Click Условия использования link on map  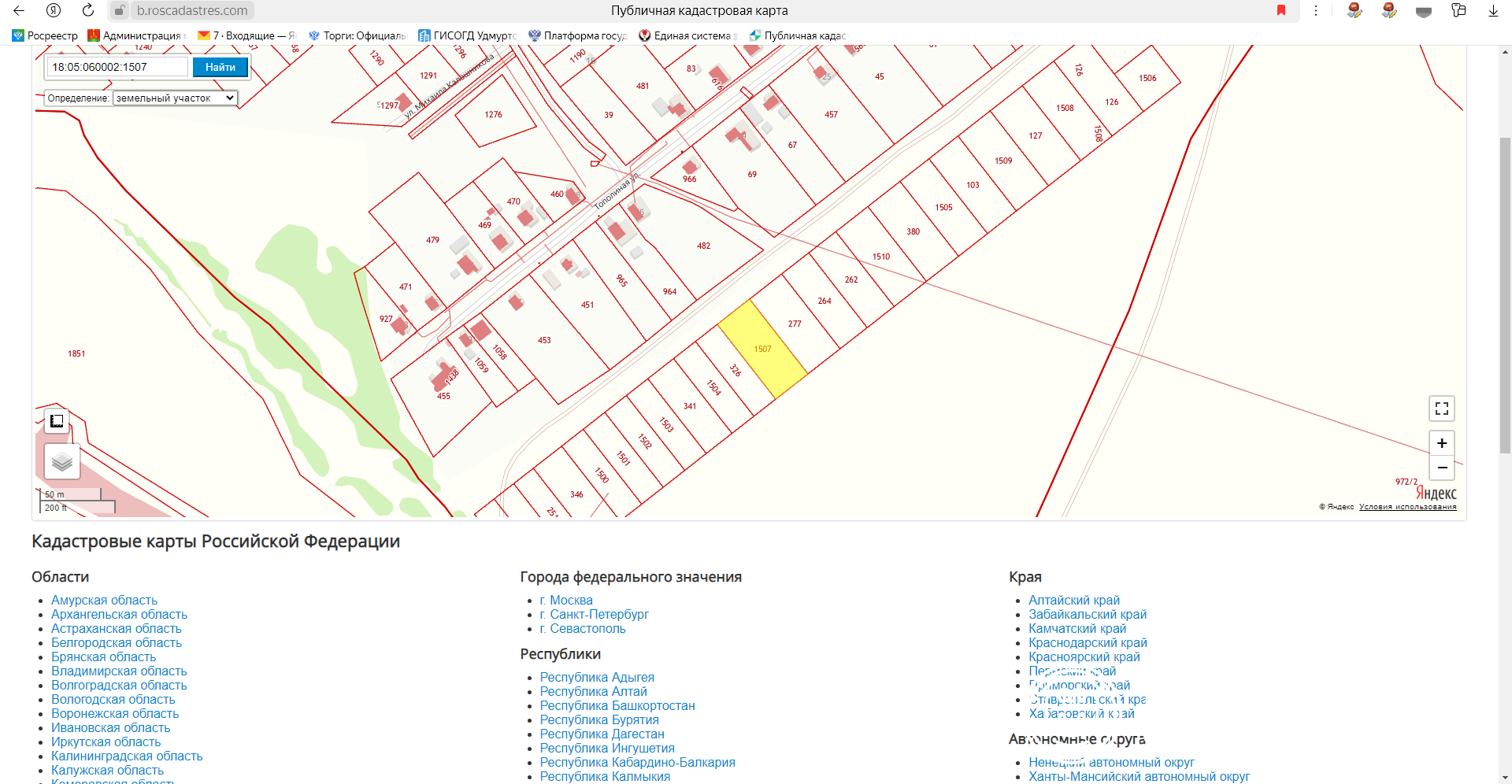[x=1407, y=507]
